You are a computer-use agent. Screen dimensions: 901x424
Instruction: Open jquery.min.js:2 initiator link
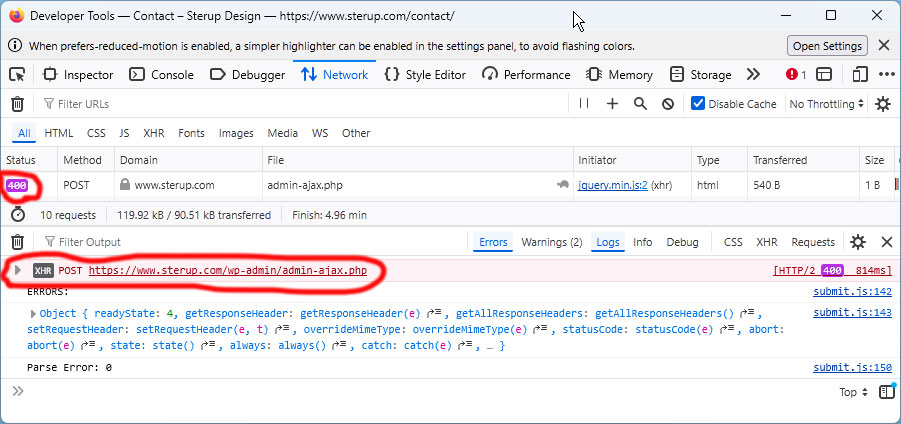613,186
